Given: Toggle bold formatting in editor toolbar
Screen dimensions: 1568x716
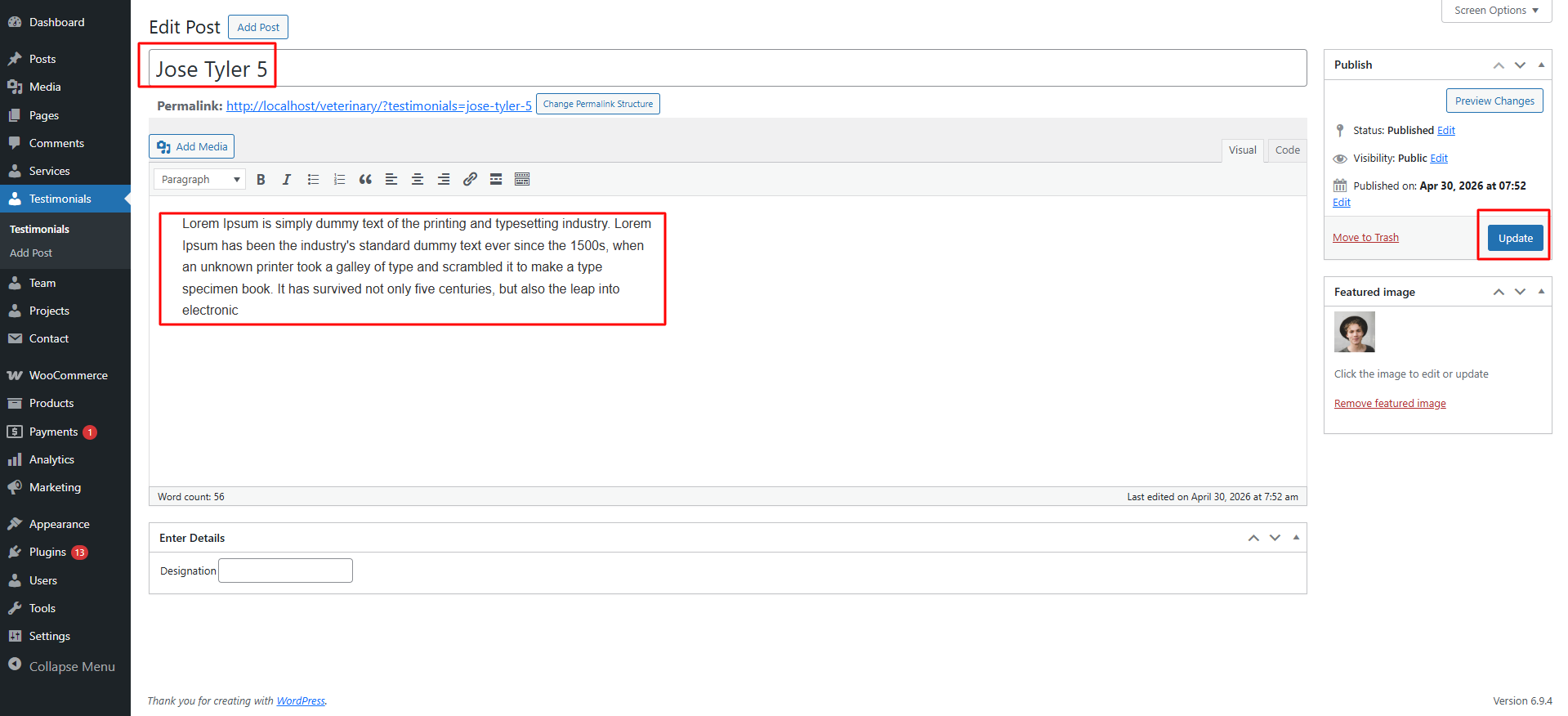Looking at the screenshot, I should 261,180.
